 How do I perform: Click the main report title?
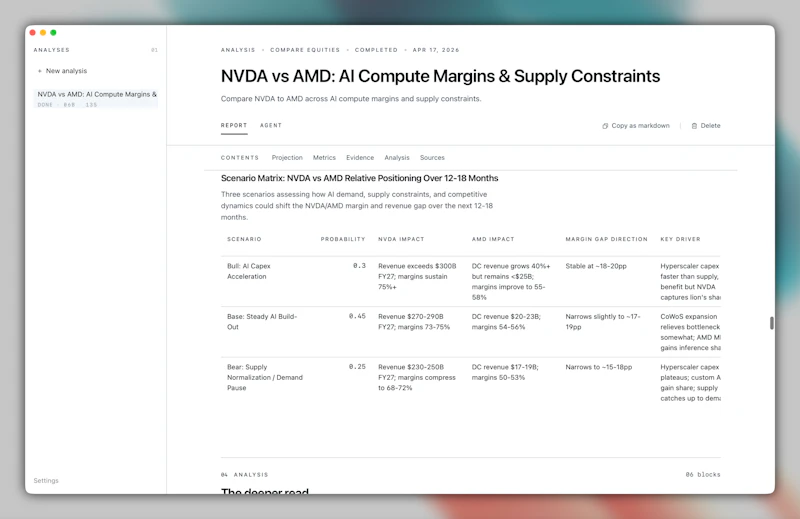[x=440, y=76]
